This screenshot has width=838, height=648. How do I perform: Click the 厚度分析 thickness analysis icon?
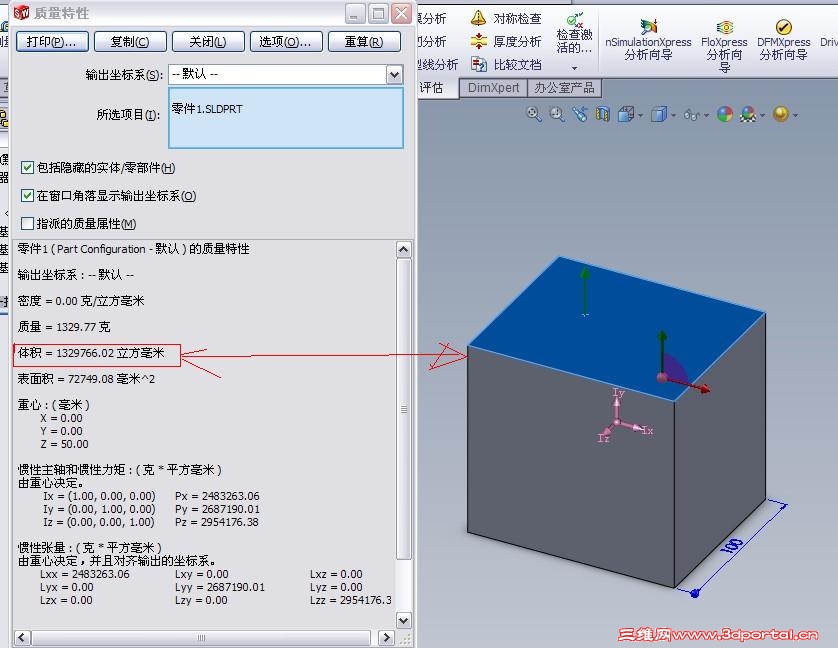tap(478, 41)
